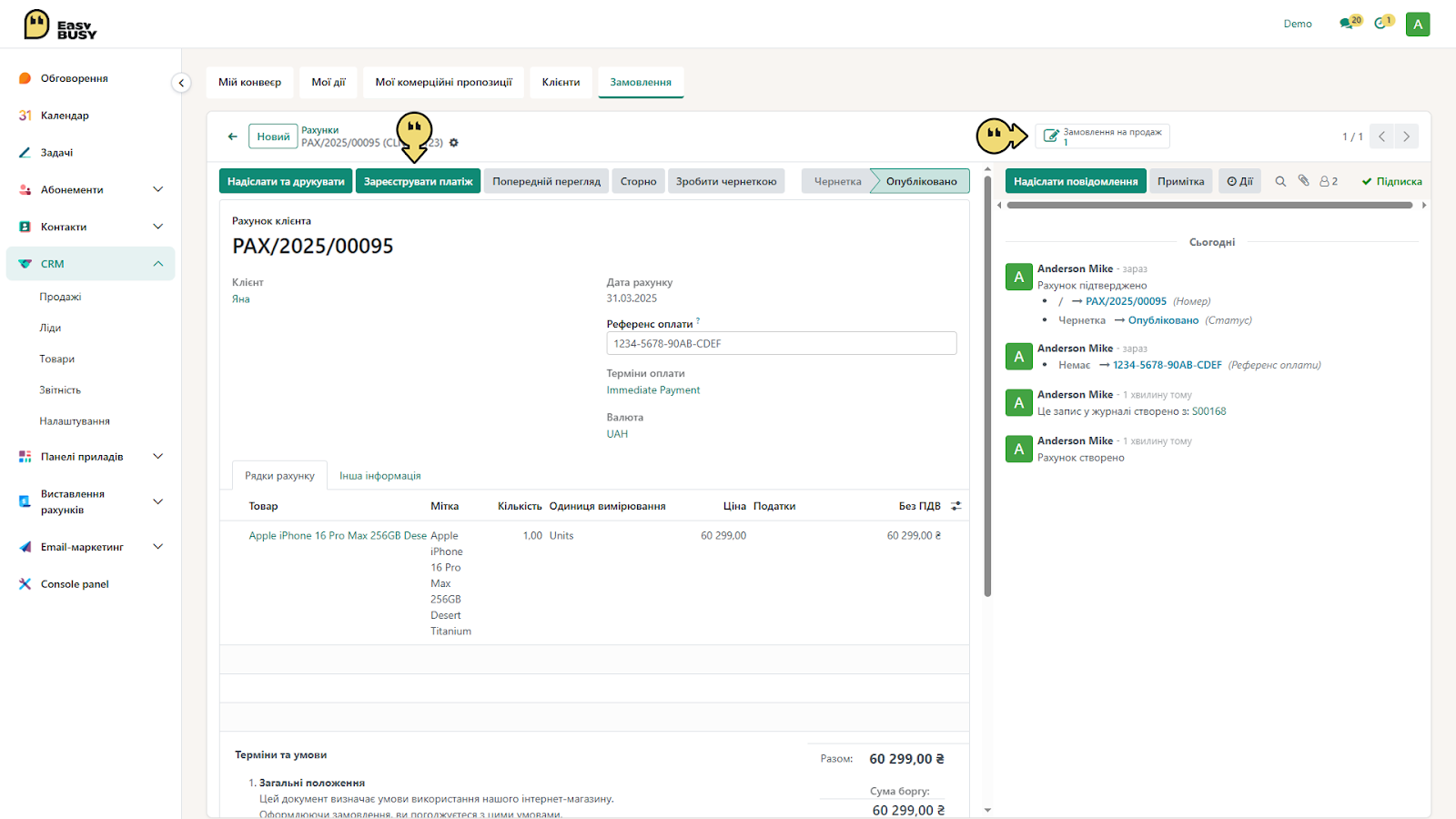Click the paperclip attachments icon
This screenshot has height=819, width=1456.
pos(1303,181)
